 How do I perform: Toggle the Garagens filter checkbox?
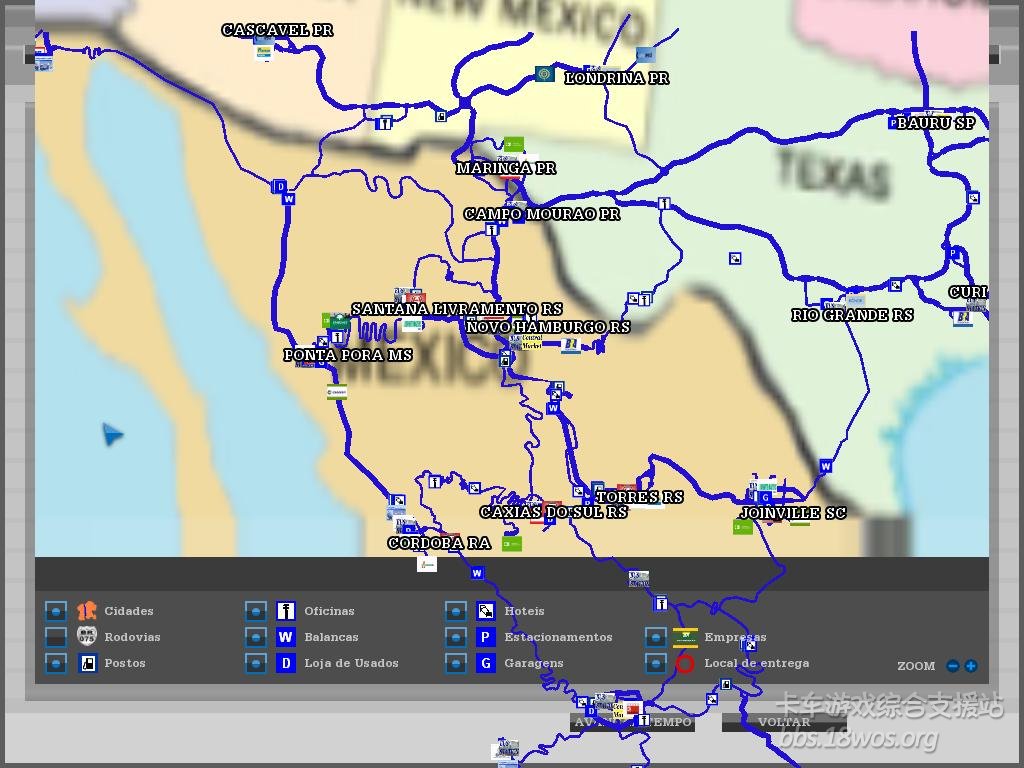[x=456, y=663]
